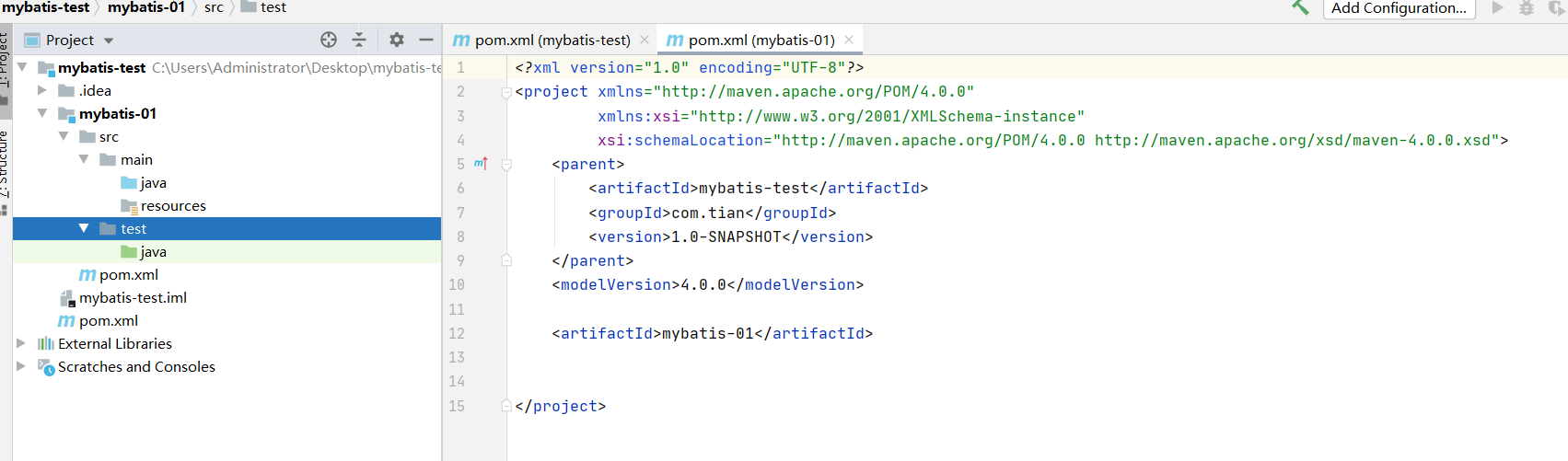Hide the Project tool window

pos(425,40)
